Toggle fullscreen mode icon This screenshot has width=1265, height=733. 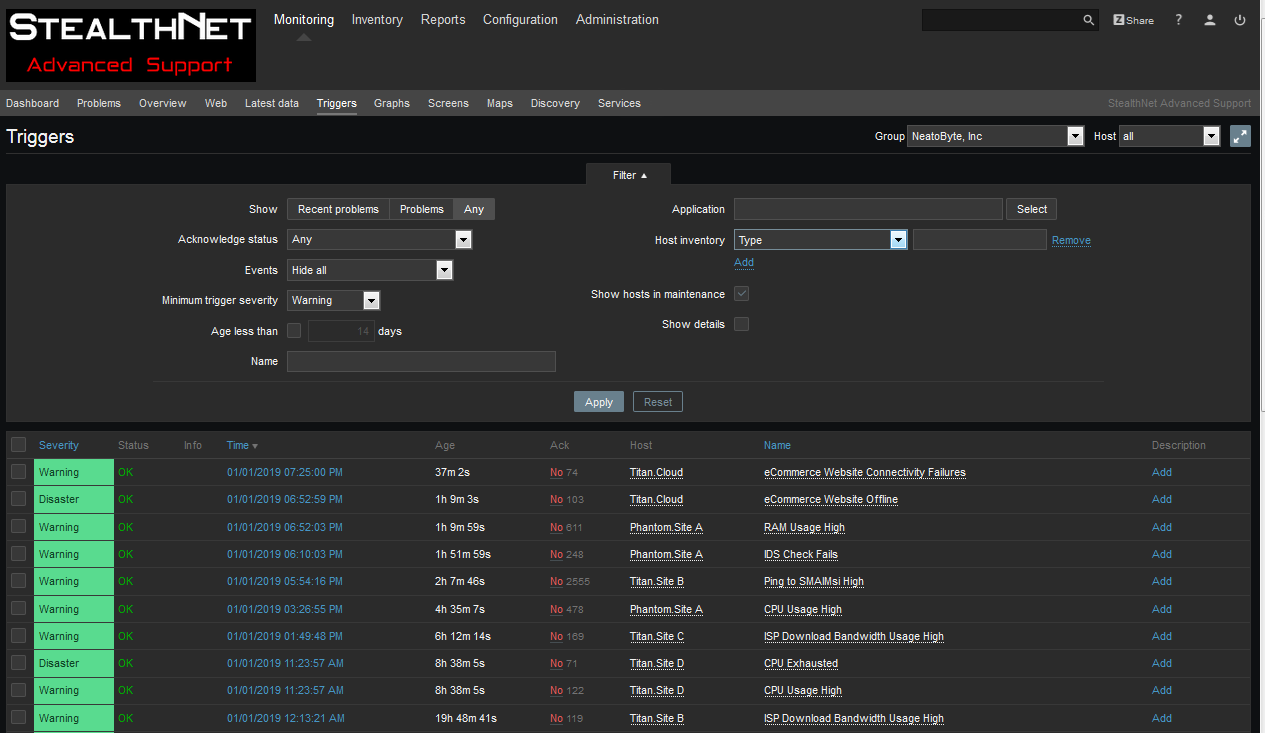1240,136
